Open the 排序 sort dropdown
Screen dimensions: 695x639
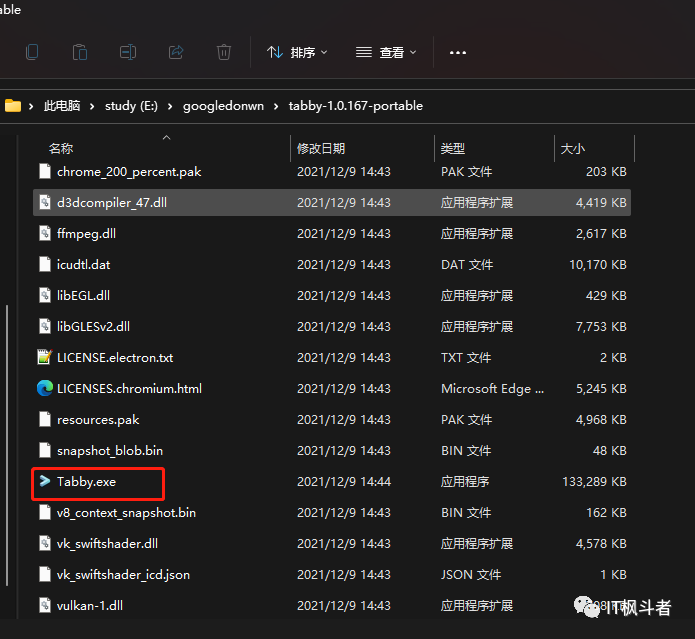point(297,53)
